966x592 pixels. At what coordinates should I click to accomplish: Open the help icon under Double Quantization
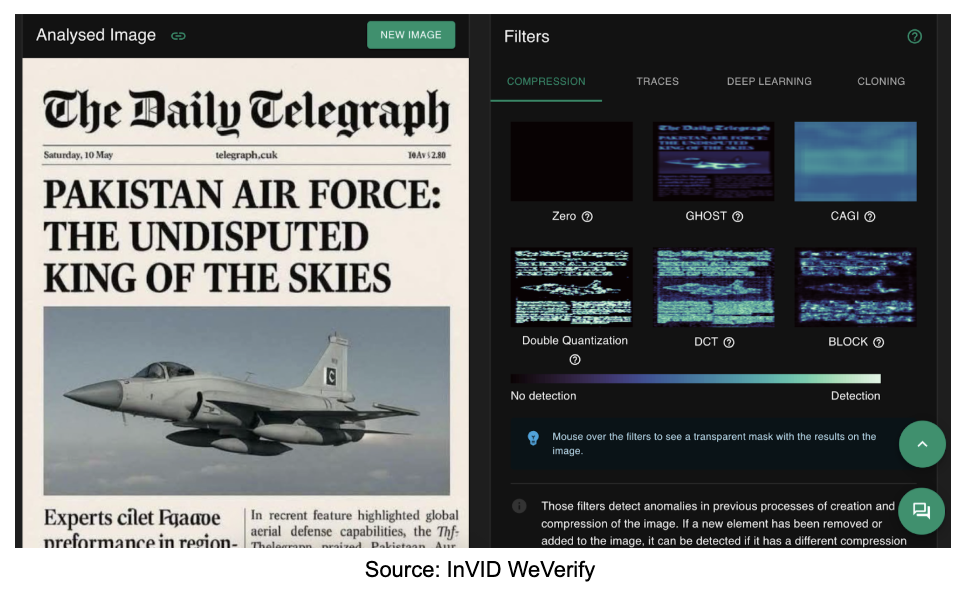coord(575,360)
